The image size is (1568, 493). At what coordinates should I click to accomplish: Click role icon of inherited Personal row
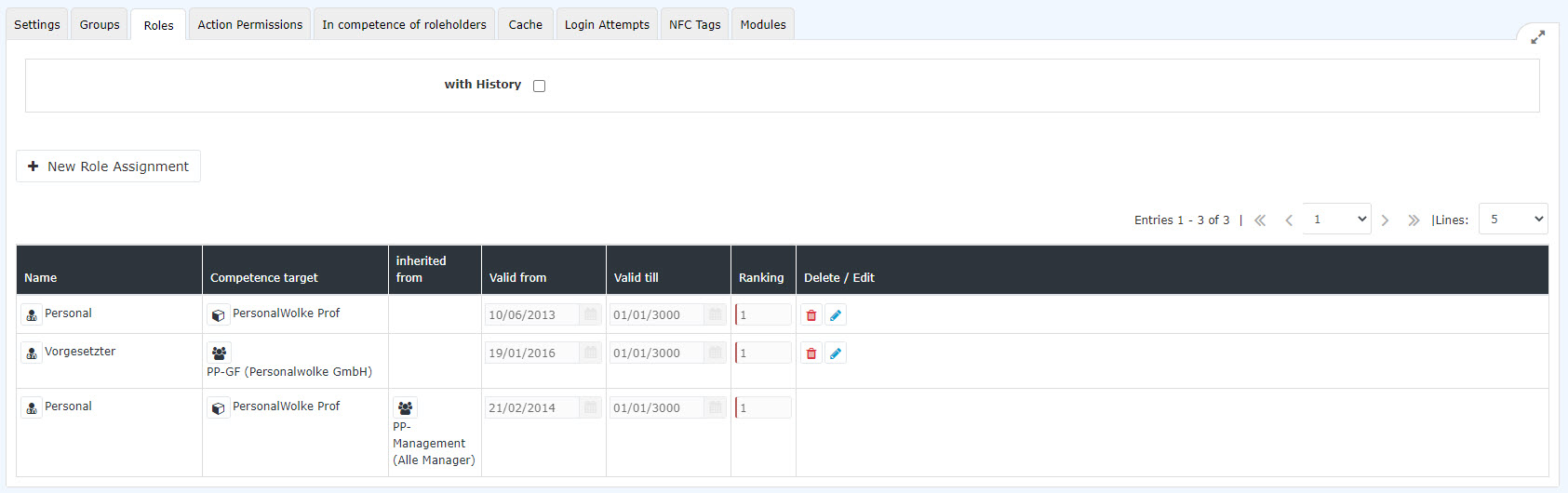point(32,408)
